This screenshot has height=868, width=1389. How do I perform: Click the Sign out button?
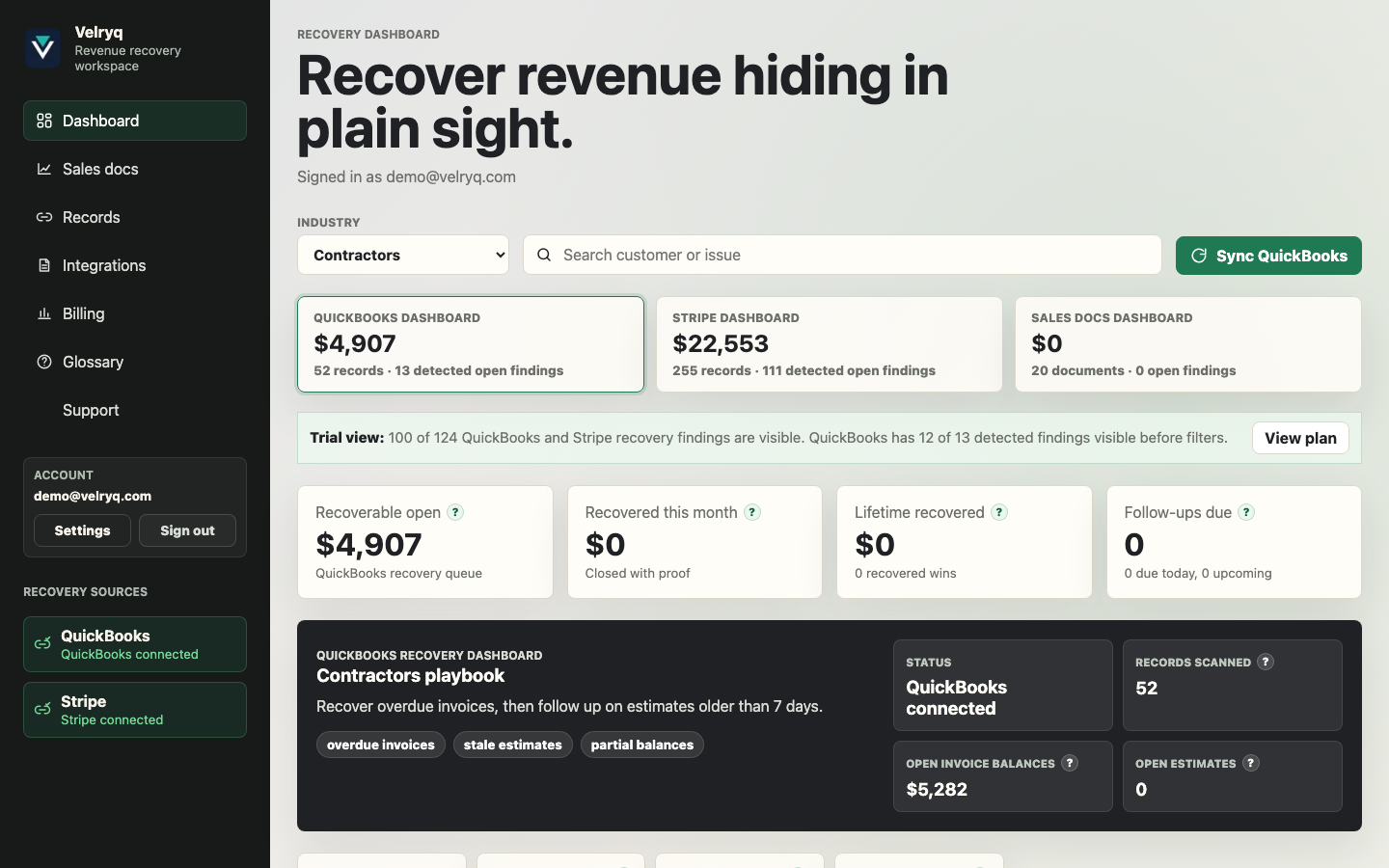187,530
